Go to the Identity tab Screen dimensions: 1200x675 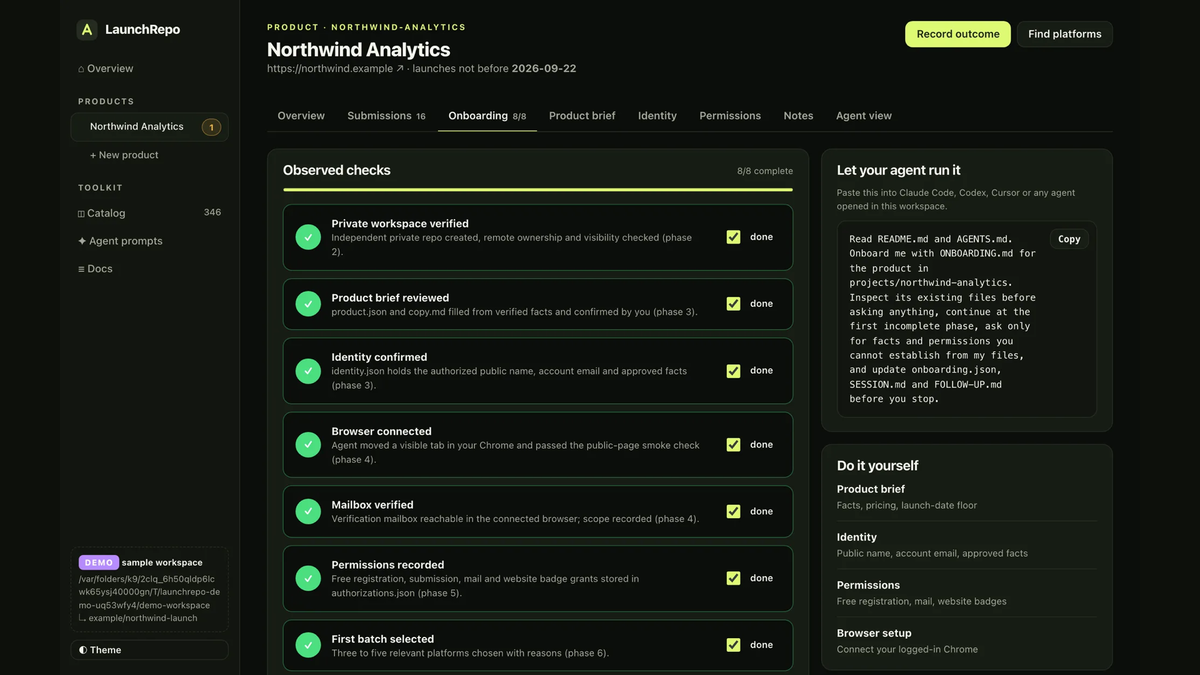[x=657, y=116]
